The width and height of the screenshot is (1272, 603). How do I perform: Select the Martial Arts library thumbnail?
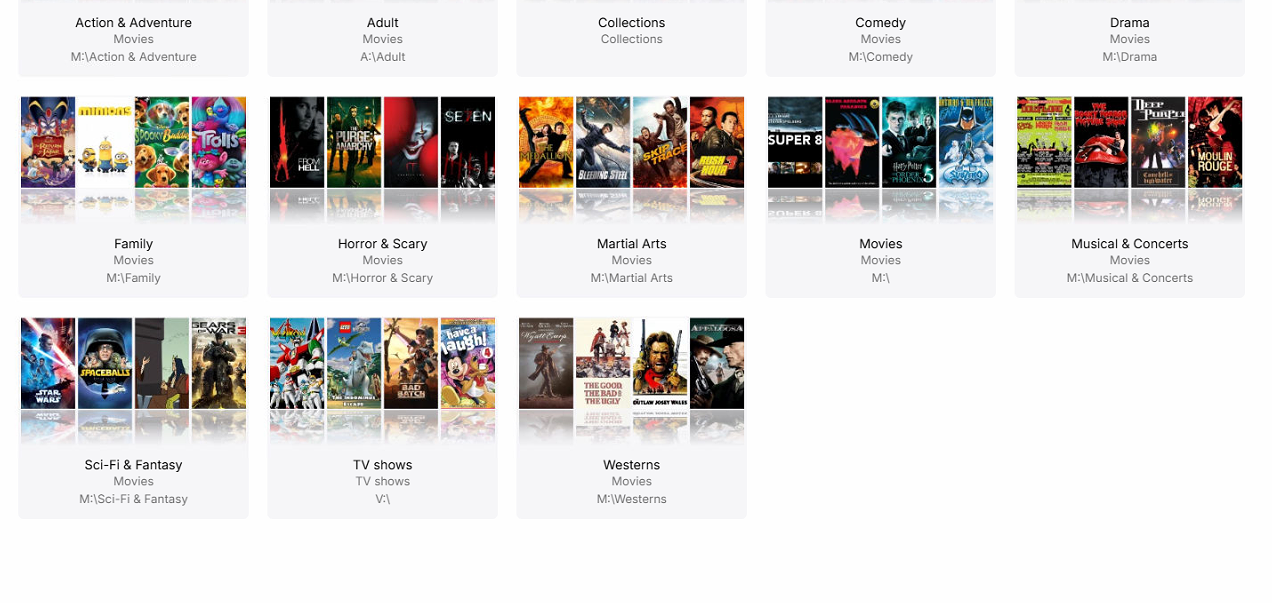click(x=631, y=160)
